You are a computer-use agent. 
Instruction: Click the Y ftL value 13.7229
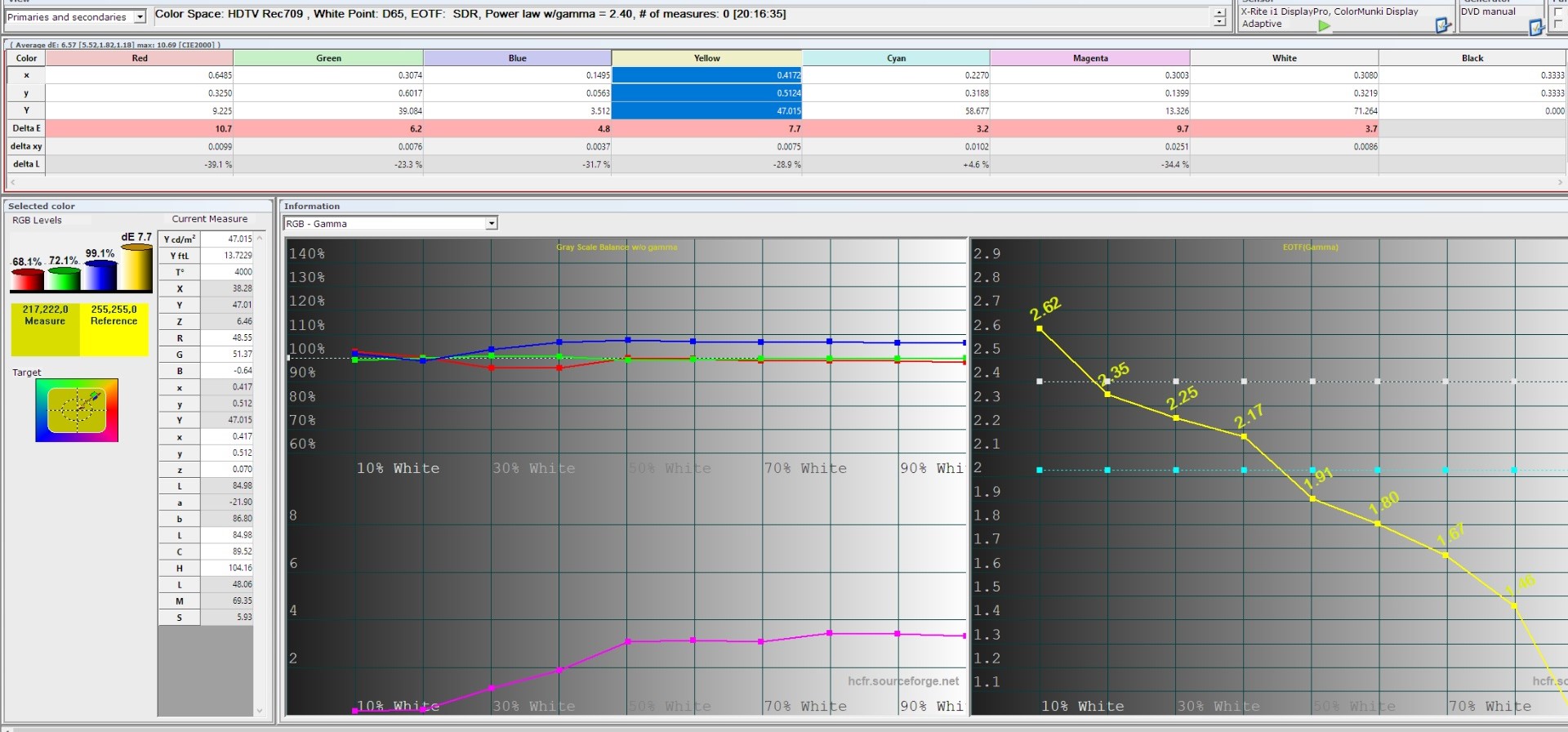227,256
